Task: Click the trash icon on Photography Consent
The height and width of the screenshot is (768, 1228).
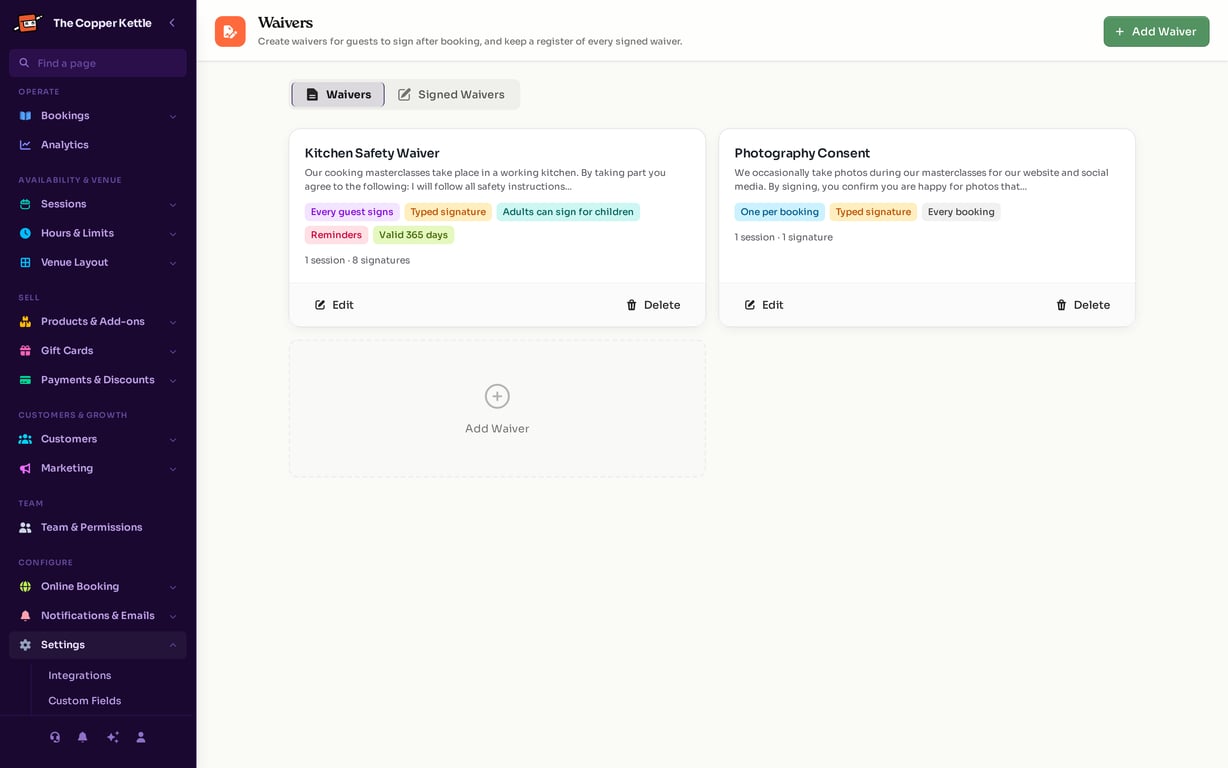Action: click(1062, 305)
